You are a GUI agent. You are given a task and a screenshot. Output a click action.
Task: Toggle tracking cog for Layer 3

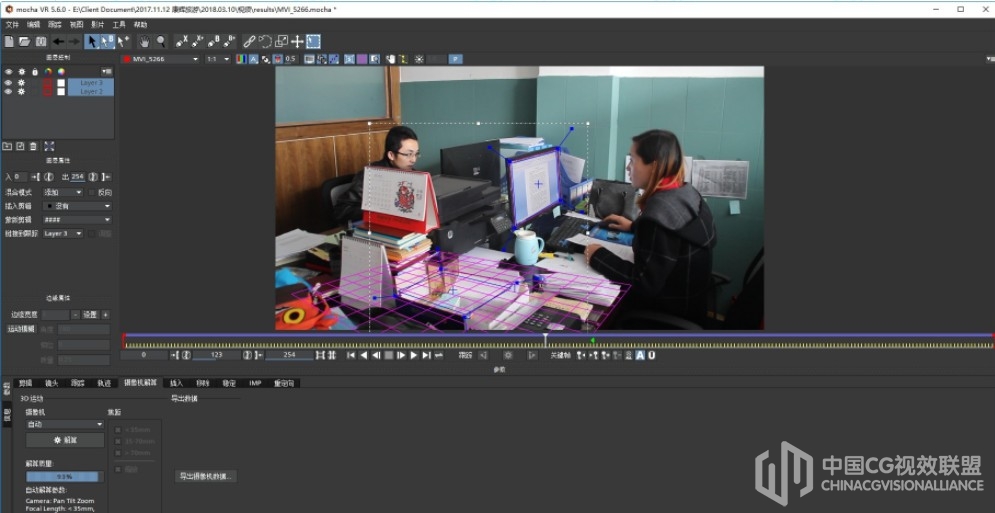(x=21, y=83)
